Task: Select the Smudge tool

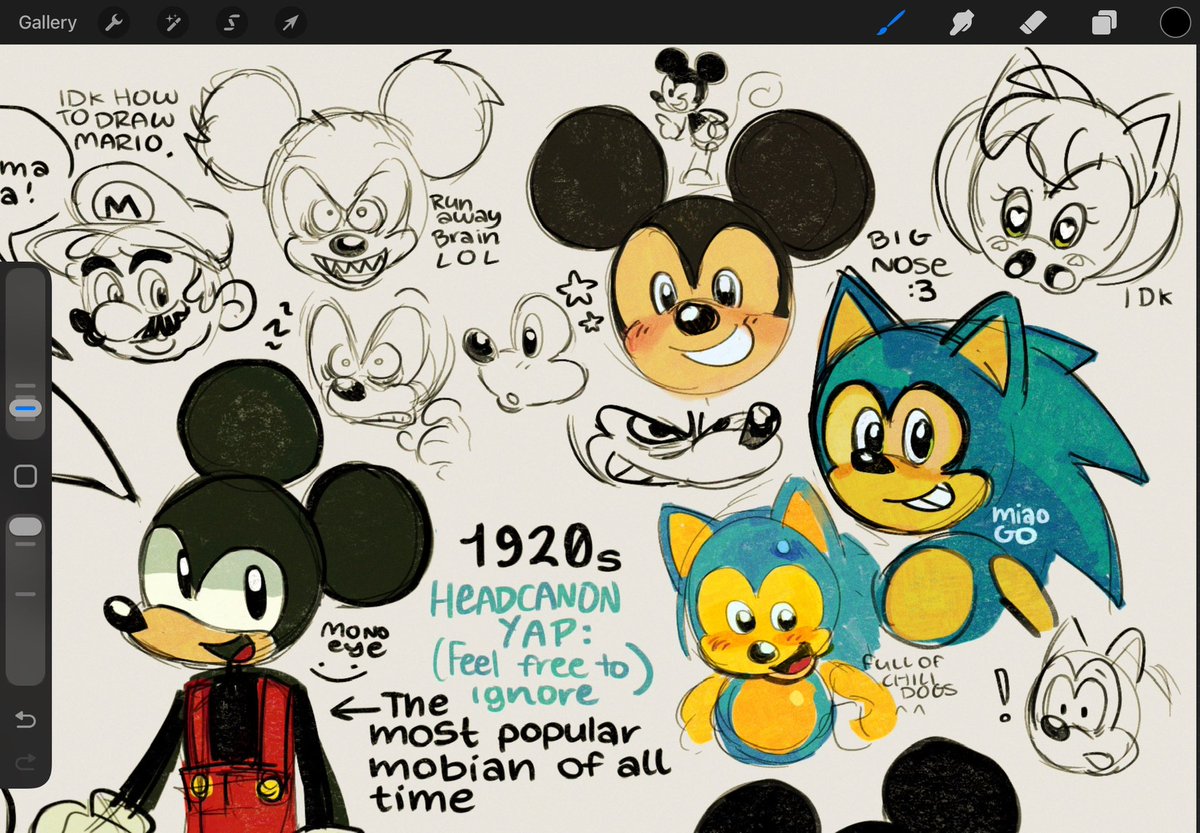Action: (x=961, y=22)
